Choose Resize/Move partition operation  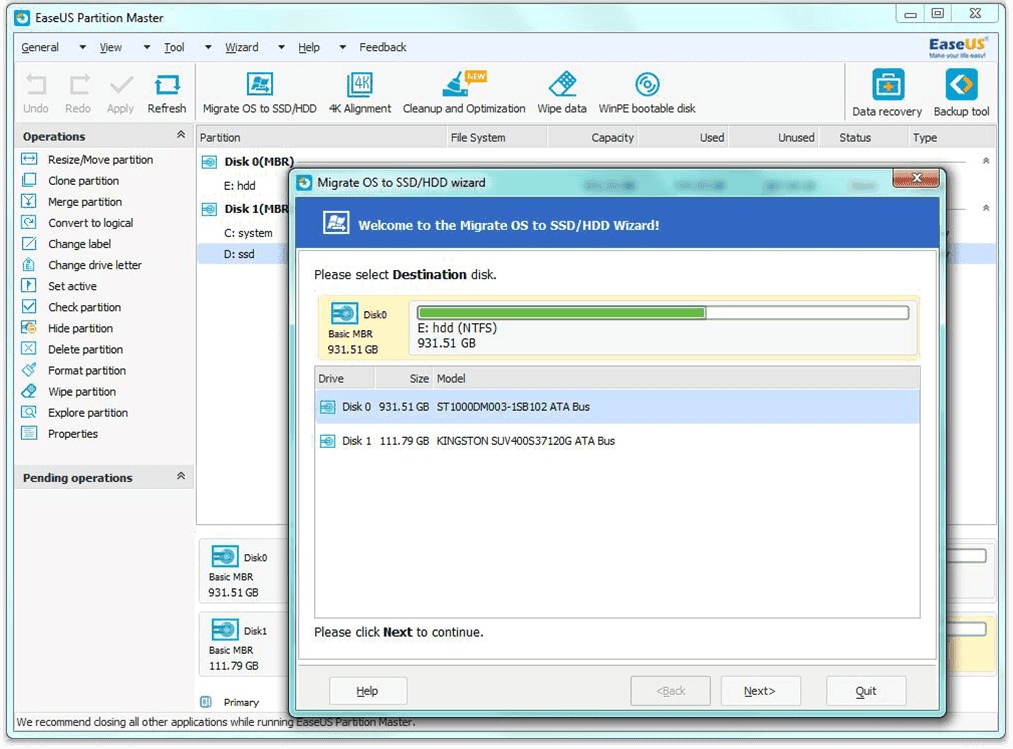coord(88,160)
